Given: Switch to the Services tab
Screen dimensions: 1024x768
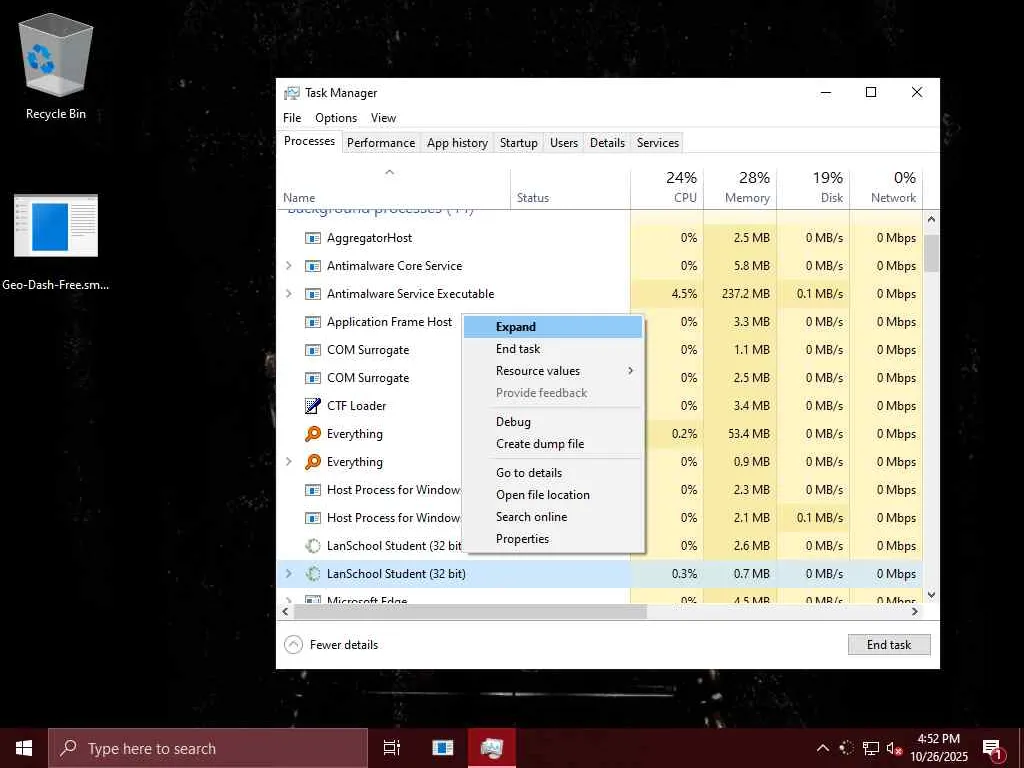Looking at the screenshot, I should tap(658, 142).
